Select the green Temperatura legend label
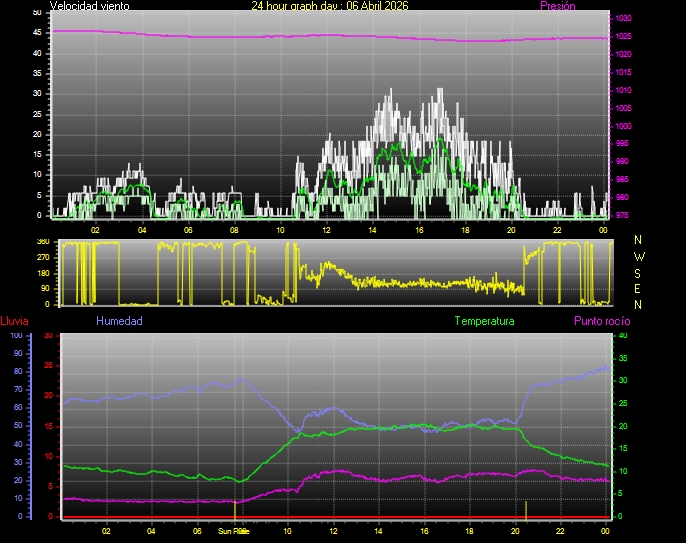This screenshot has width=686, height=543. click(484, 321)
